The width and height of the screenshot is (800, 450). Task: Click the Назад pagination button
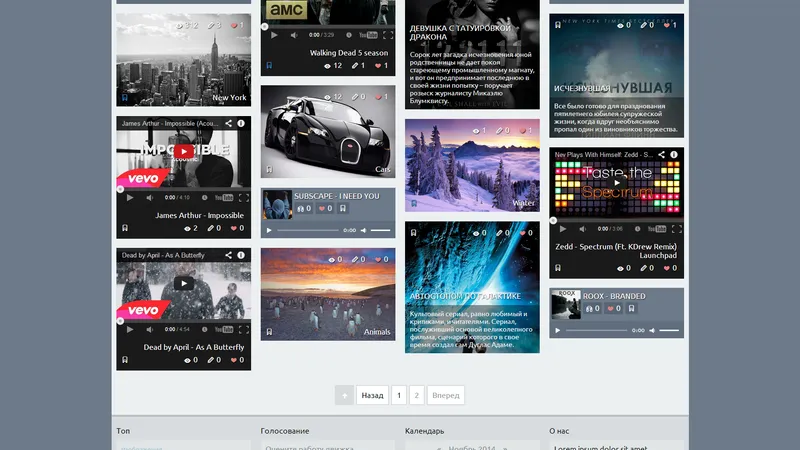click(x=372, y=395)
